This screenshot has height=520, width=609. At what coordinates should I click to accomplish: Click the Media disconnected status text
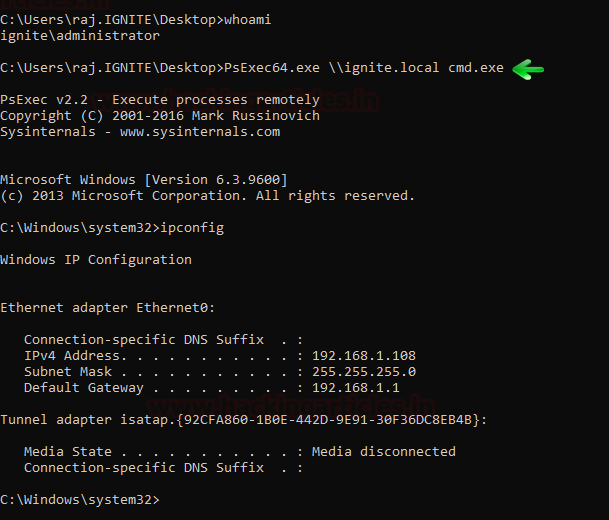tap(383, 452)
